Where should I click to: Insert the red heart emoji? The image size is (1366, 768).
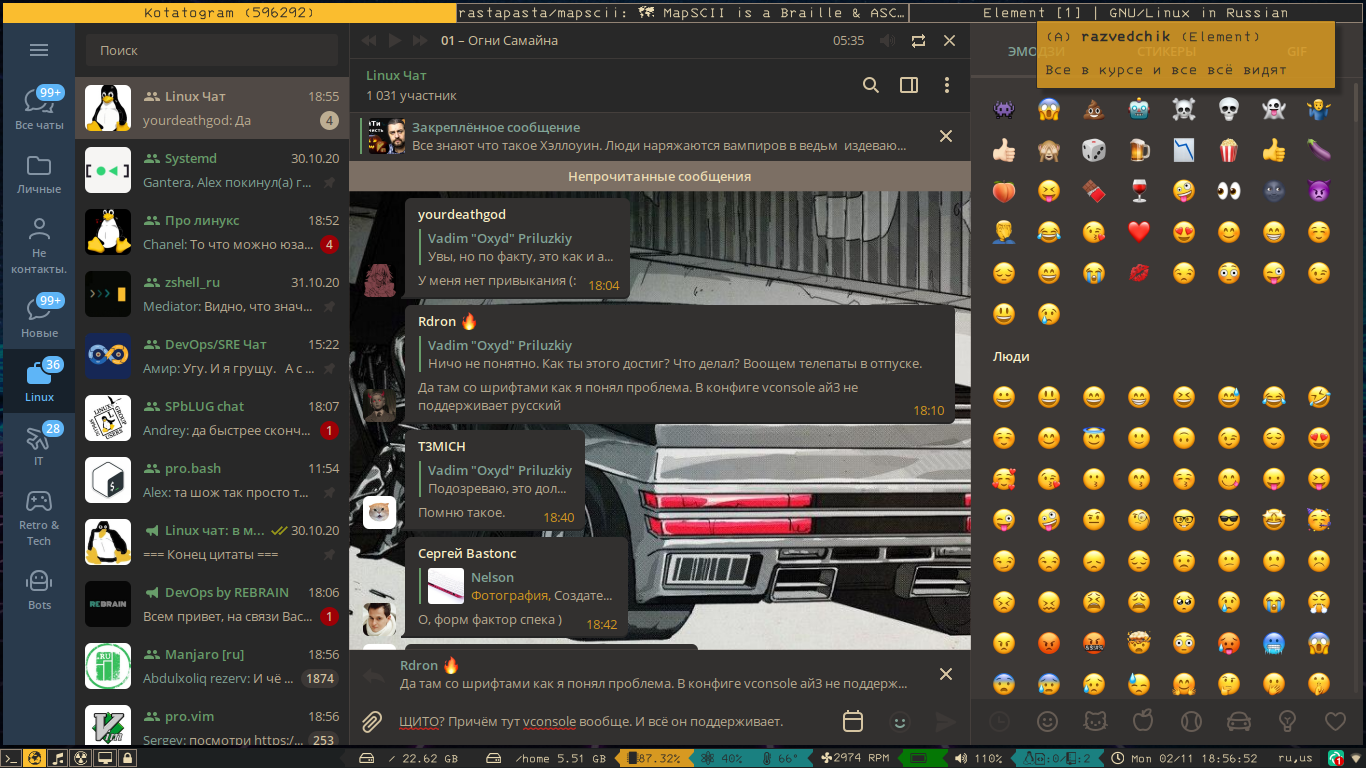coord(1139,232)
